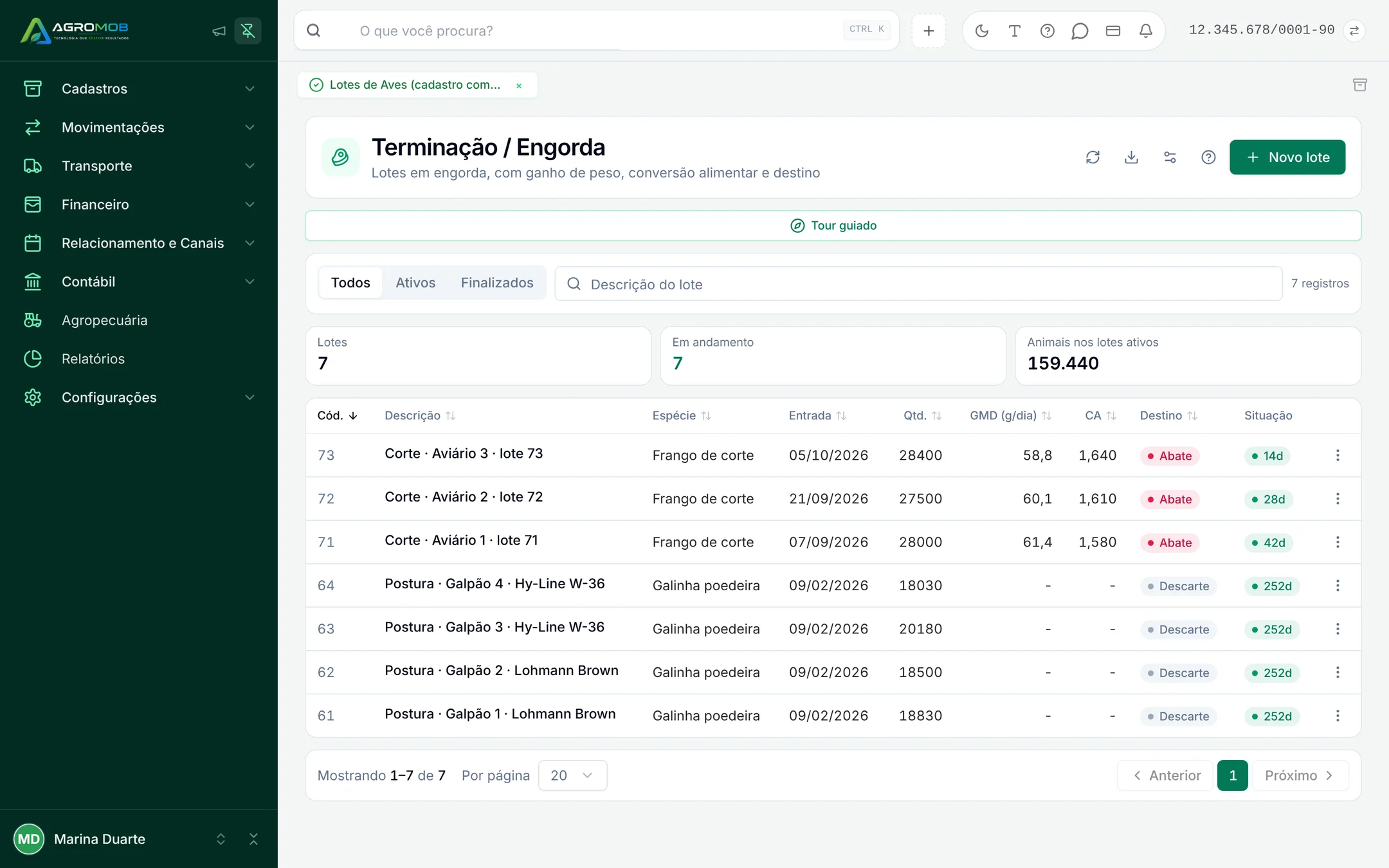Select the Finalizados filter tab
This screenshot has height=868, width=1389.
pos(497,283)
